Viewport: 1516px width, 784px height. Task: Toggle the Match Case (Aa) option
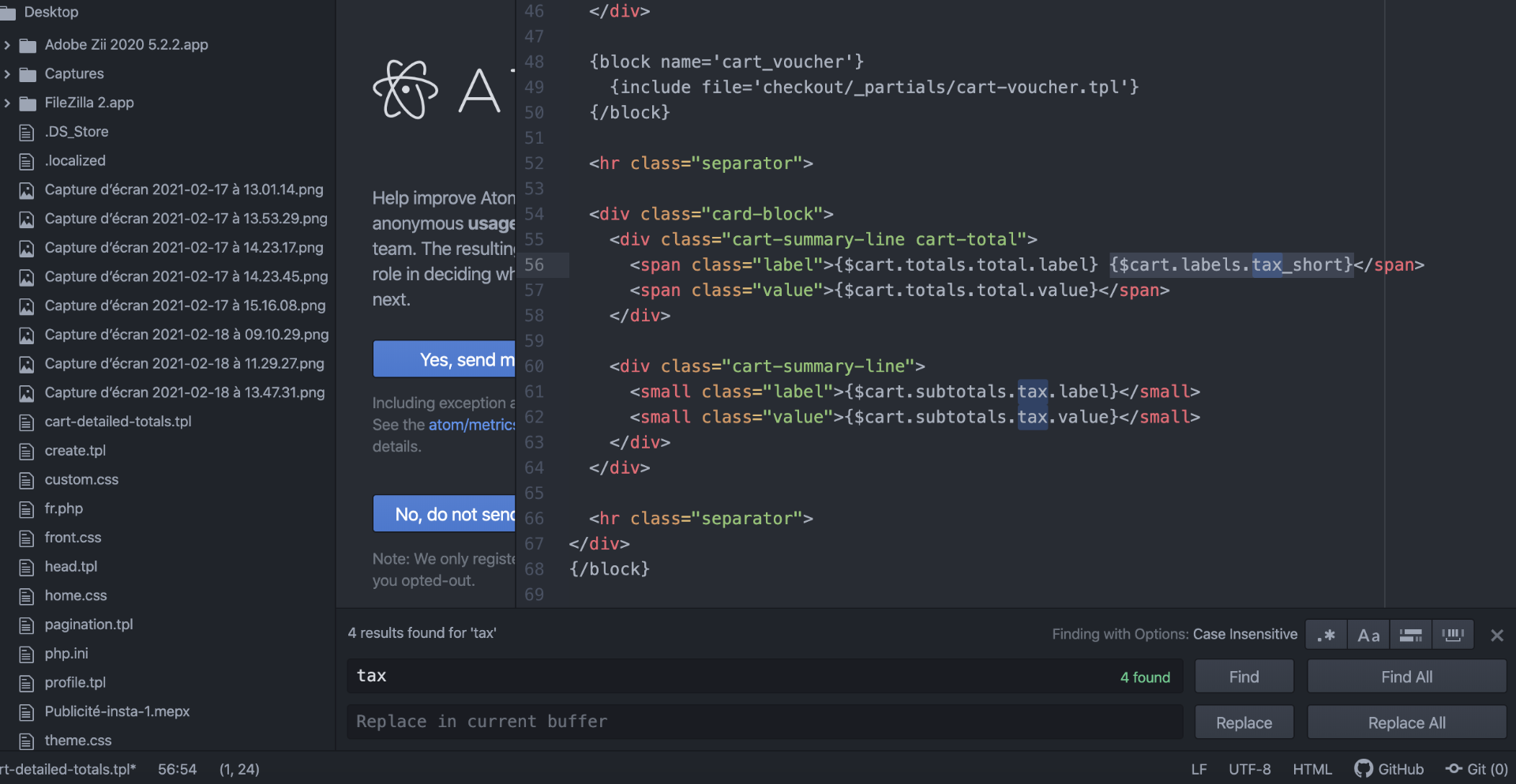coord(1368,635)
